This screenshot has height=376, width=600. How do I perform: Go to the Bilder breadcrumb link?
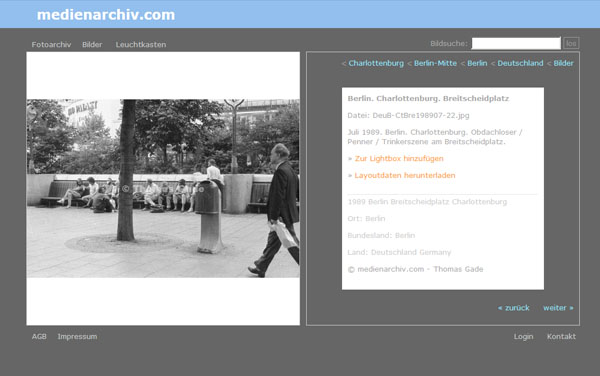(x=563, y=63)
